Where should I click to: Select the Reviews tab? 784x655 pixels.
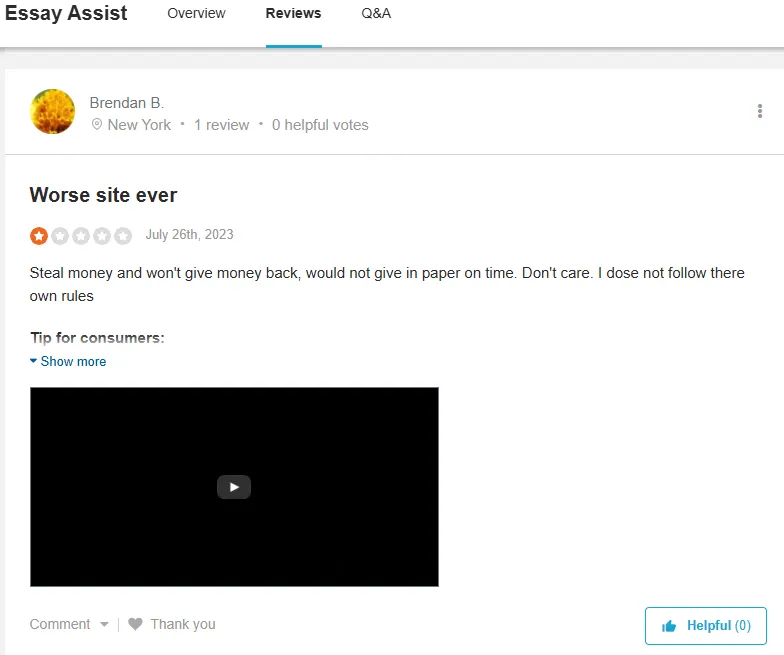[x=294, y=14]
